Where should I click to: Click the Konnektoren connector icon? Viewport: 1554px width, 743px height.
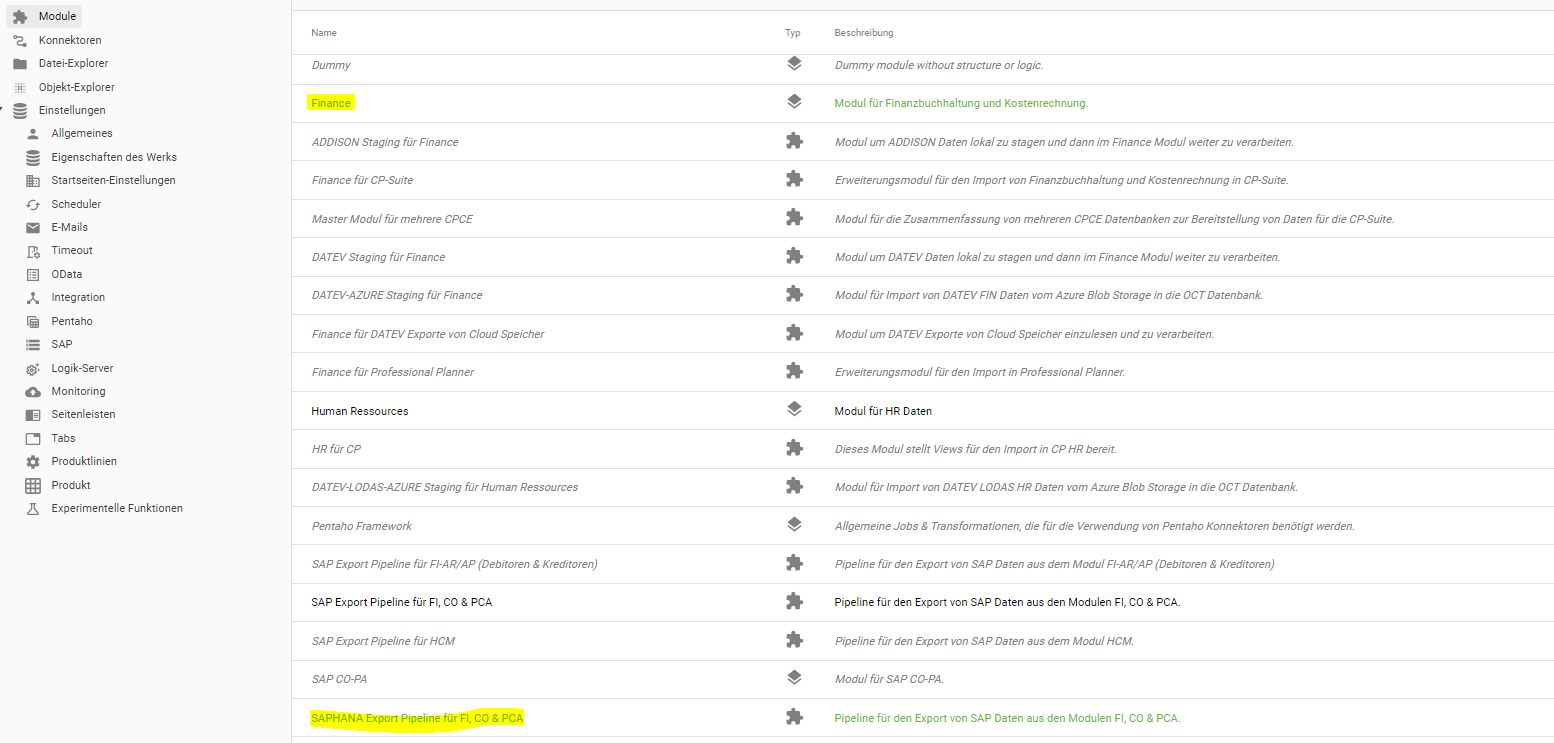click(x=20, y=40)
